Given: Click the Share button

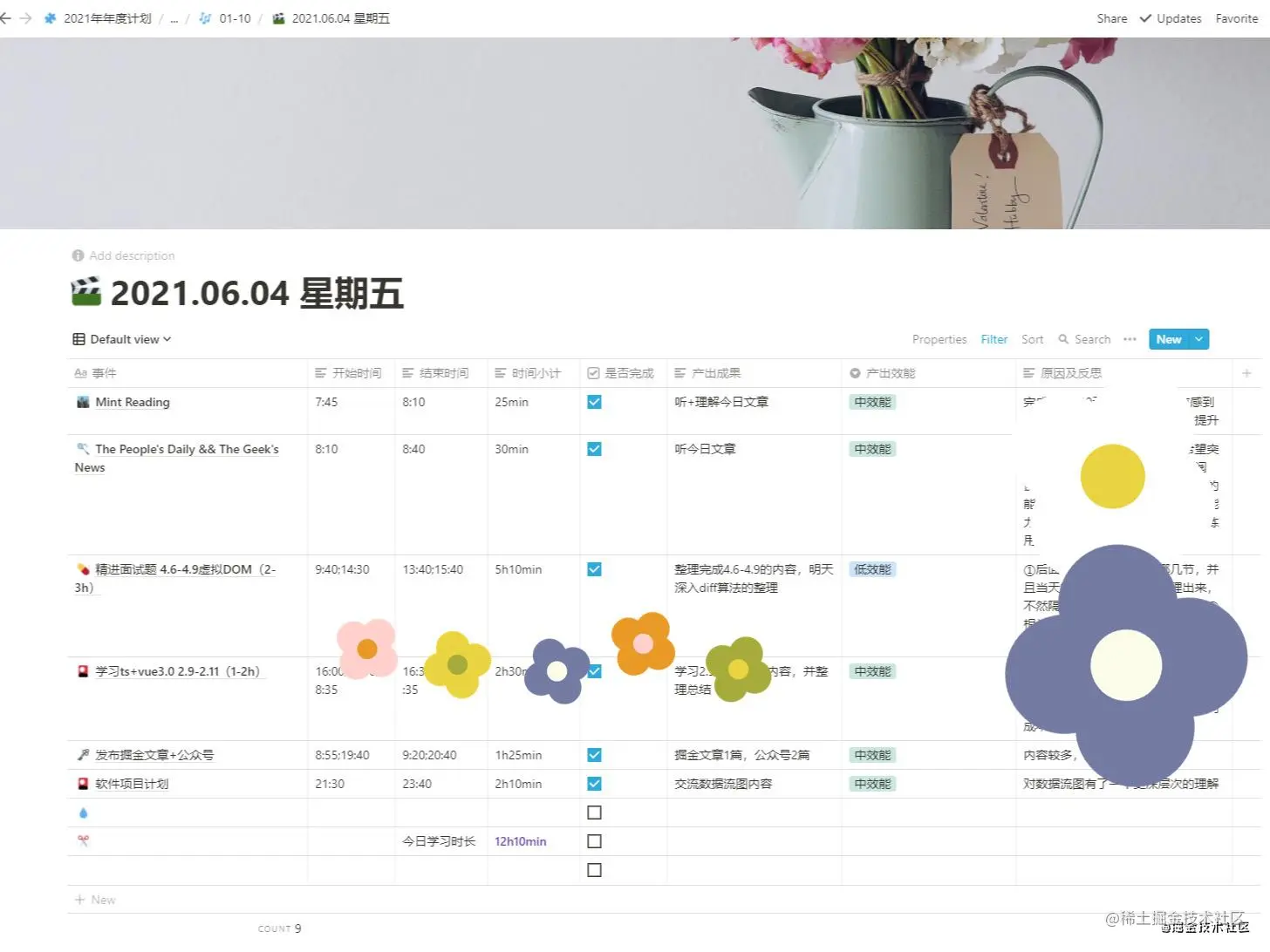Looking at the screenshot, I should point(1111,18).
